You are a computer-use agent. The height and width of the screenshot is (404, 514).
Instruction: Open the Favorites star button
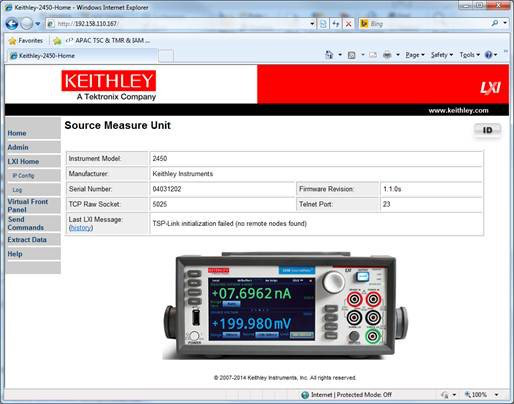click(26, 41)
